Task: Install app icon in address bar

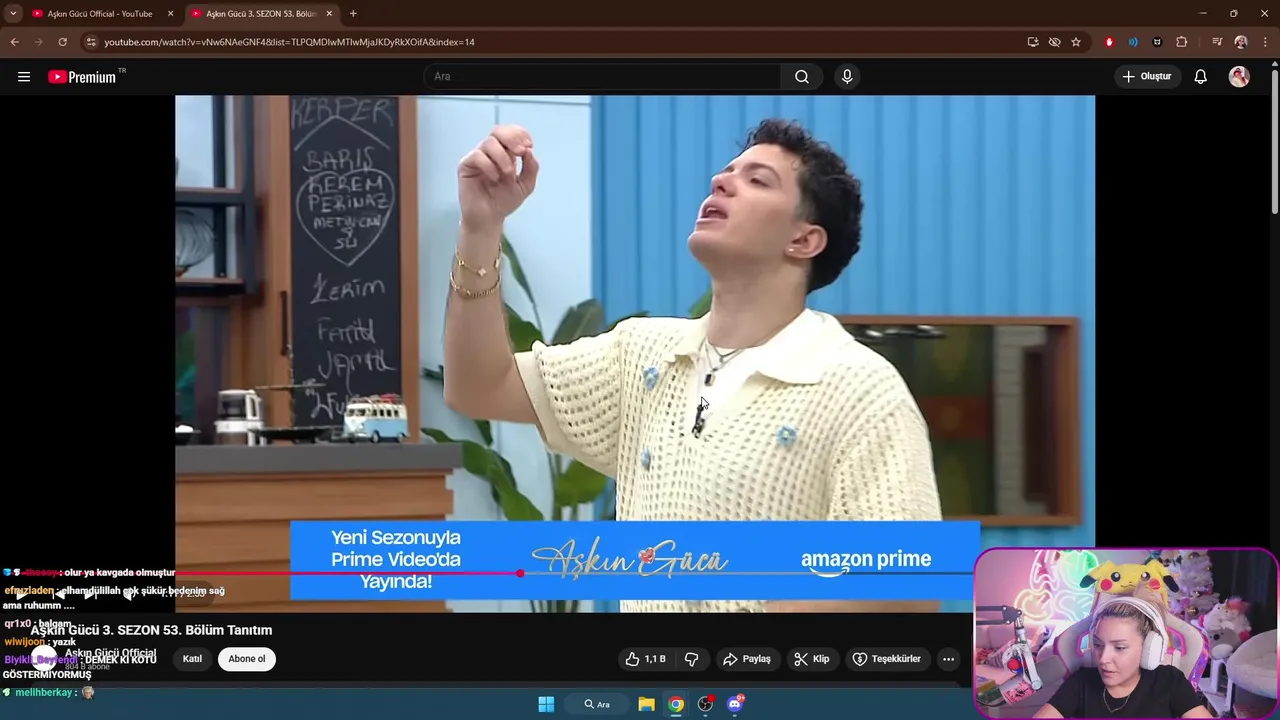Action: tap(1033, 42)
